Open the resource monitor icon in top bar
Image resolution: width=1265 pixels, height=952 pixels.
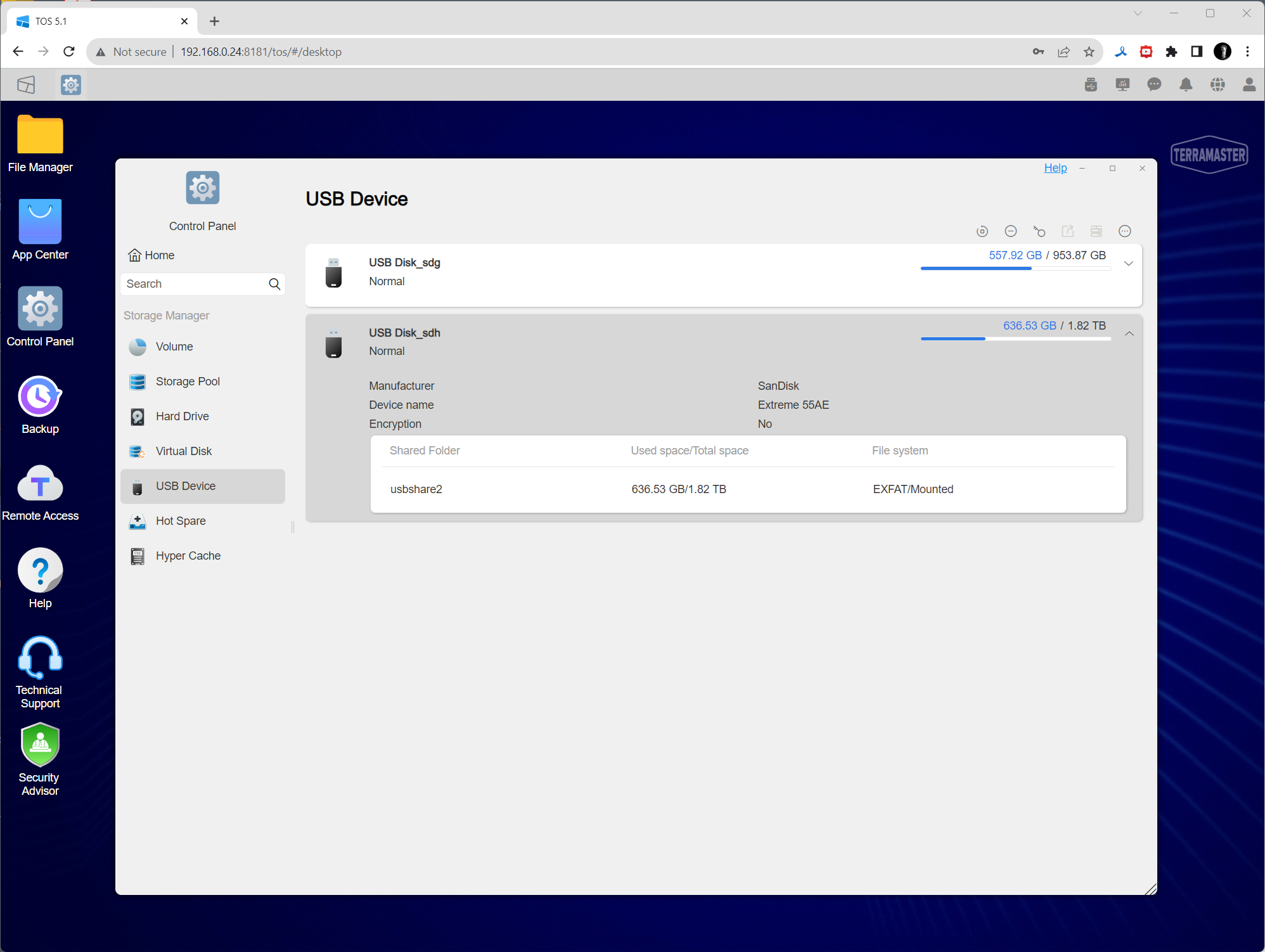(x=1122, y=85)
